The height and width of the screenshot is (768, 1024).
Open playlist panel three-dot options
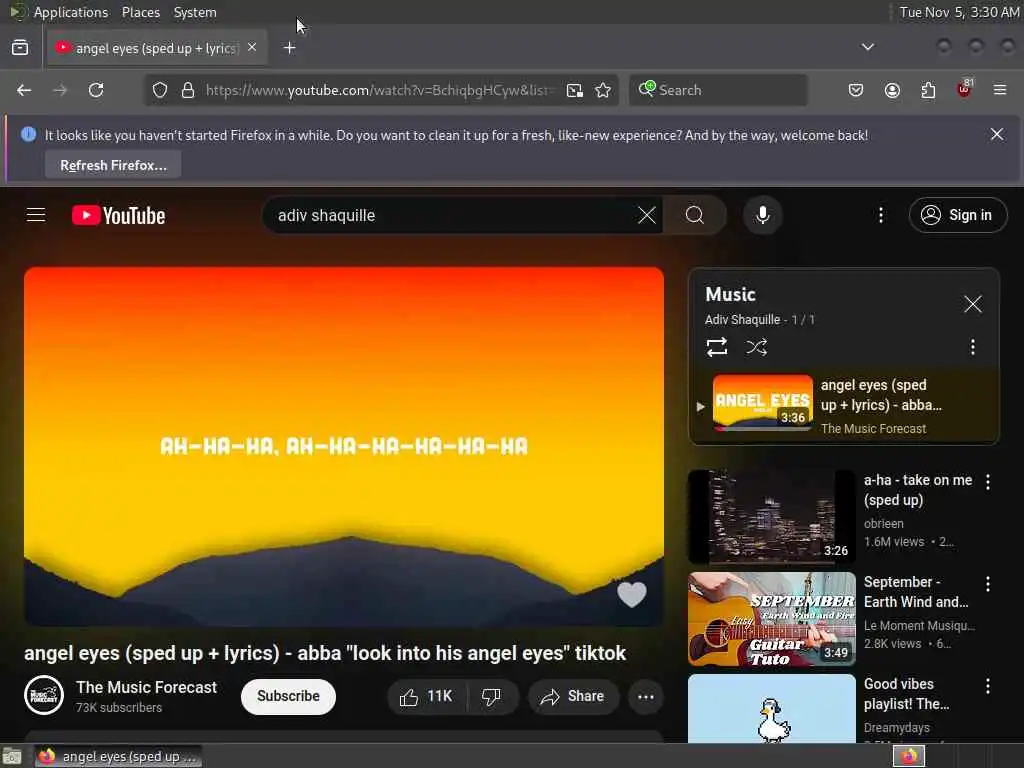[x=972, y=347]
